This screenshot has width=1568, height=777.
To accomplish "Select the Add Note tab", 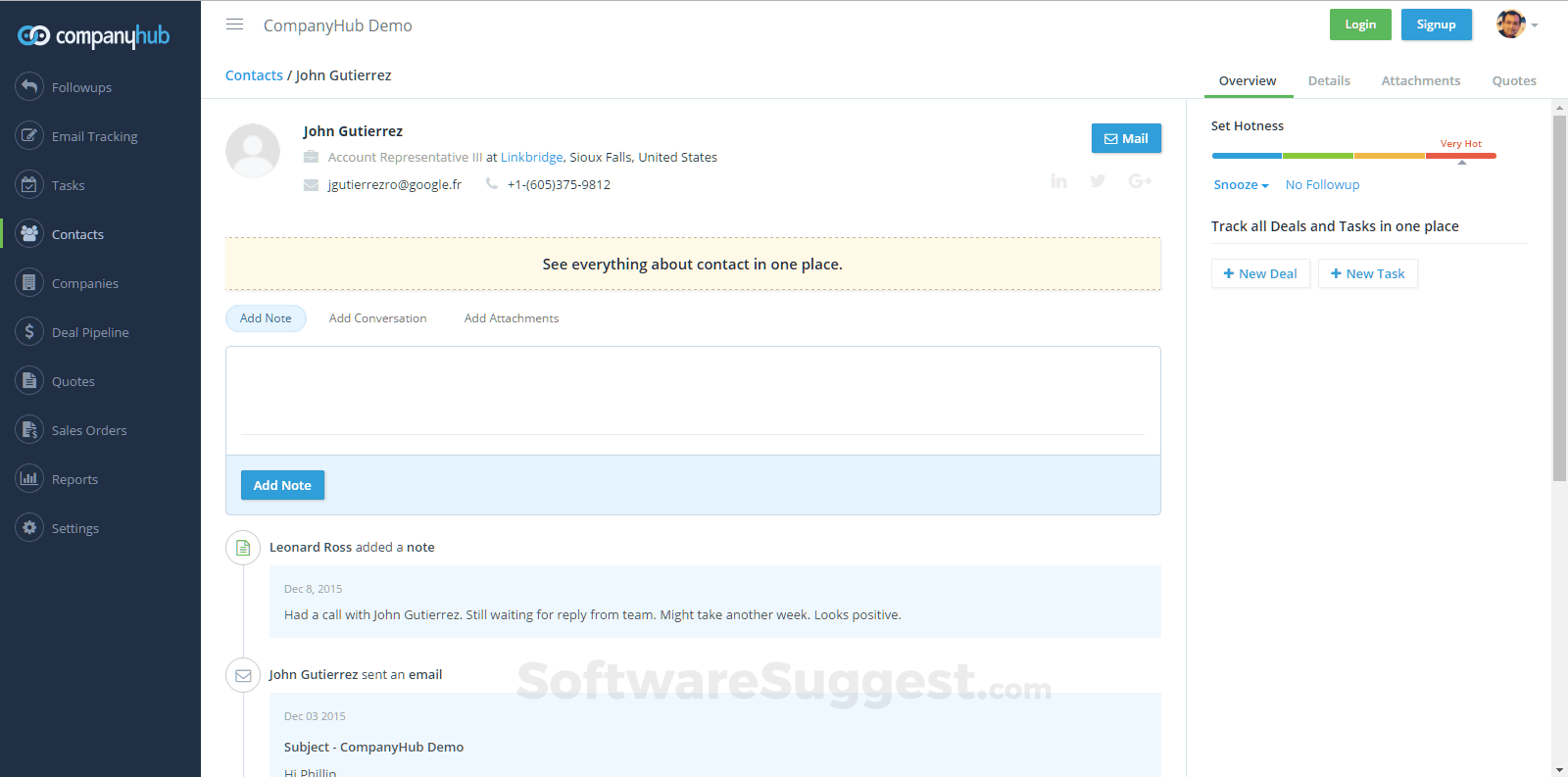I will coord(266,318).
